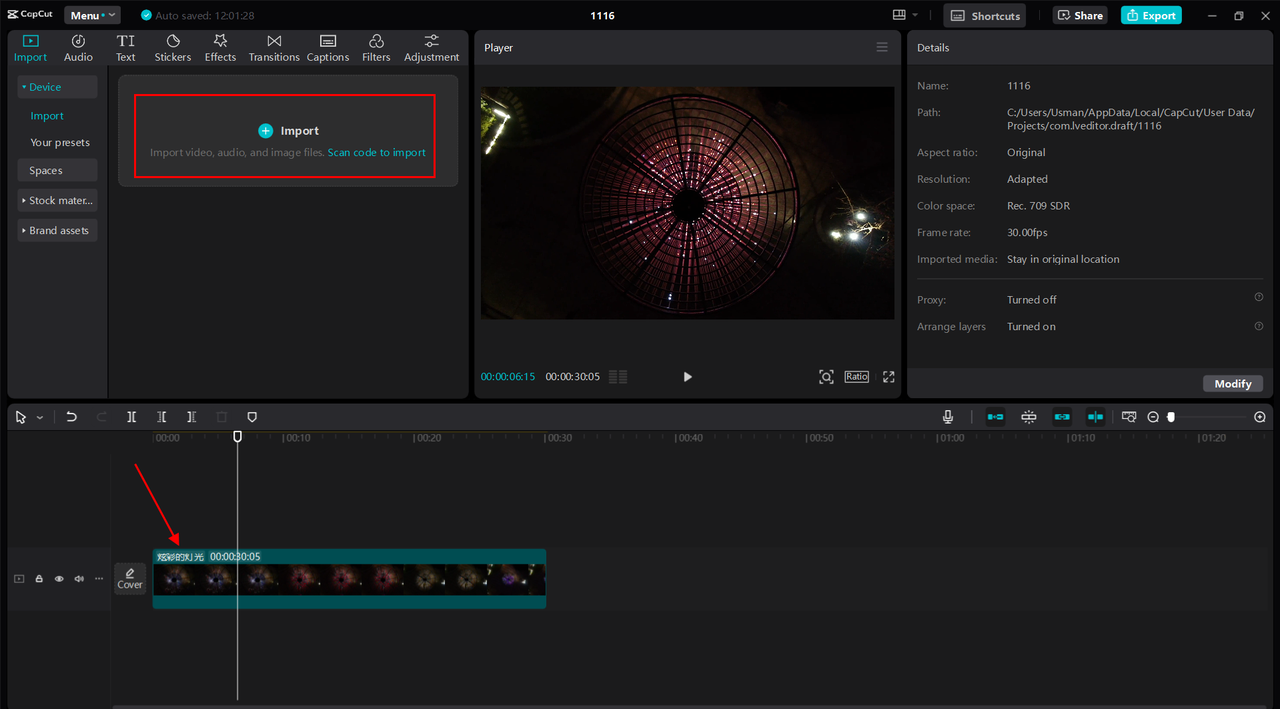This screenshot has height=709, width=1280.
Task: Click the Export button
Action: pos(1151,15)
